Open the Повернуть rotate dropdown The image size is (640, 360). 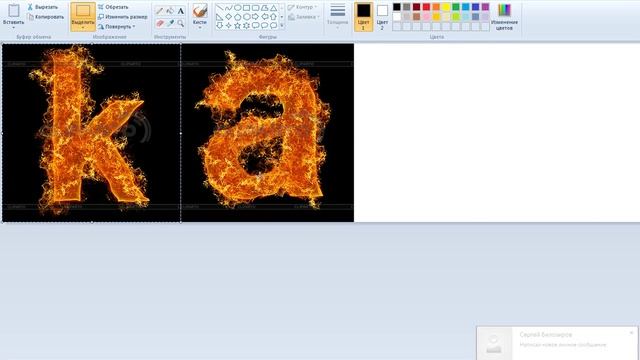(x=117, y=27)
